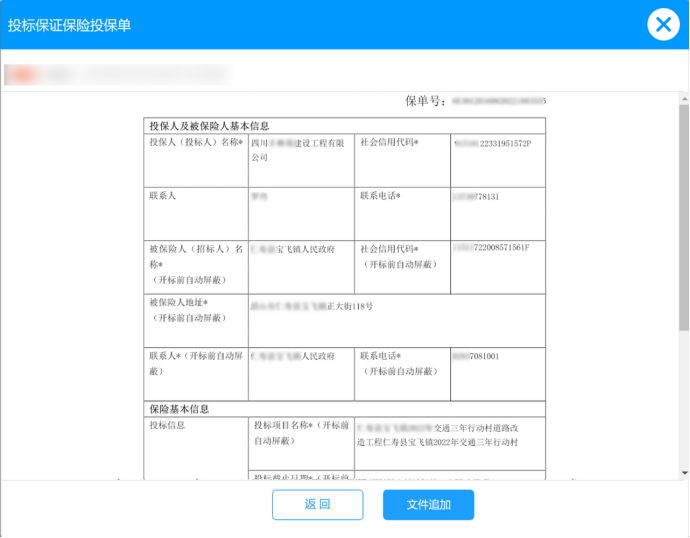Click the 保单号 label

click(x=424, y=101)
